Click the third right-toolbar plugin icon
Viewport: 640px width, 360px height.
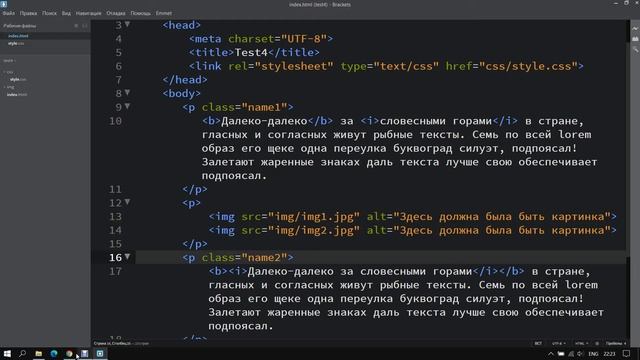pyautogui.click(x=635, y=50)
